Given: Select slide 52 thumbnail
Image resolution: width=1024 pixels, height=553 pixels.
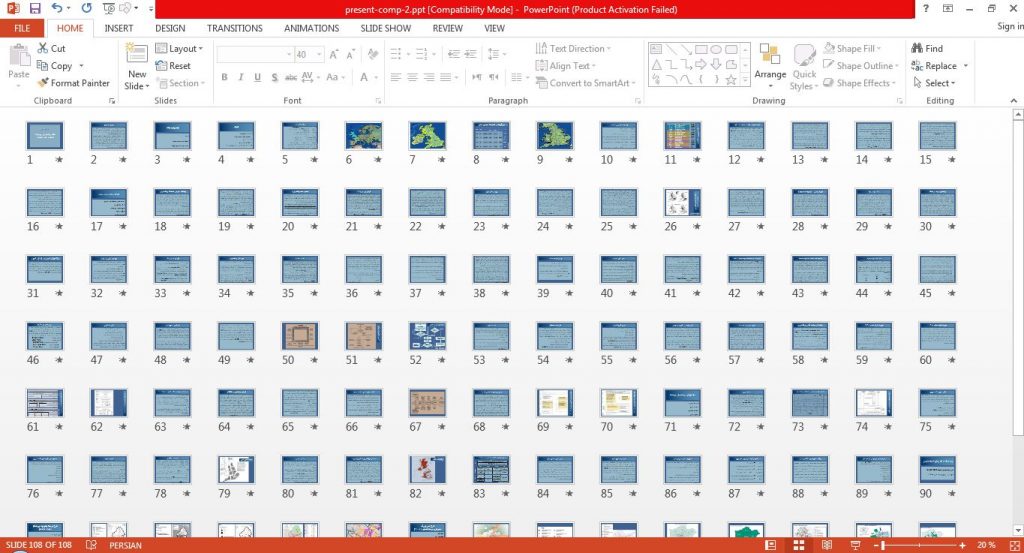Looking at the screenshot, I should coord(427,336).
